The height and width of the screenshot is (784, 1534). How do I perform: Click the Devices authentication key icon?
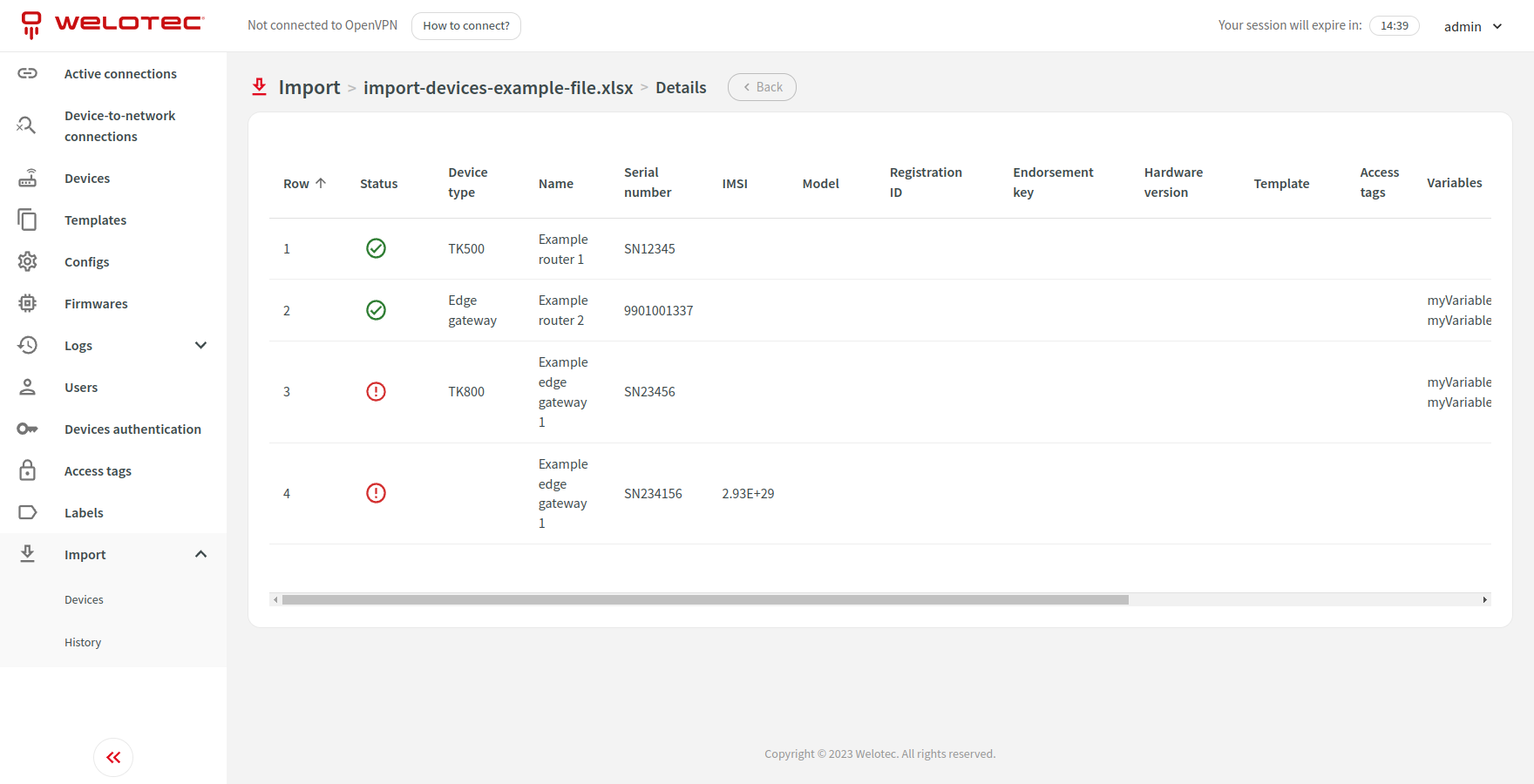(x=28, y=429)
